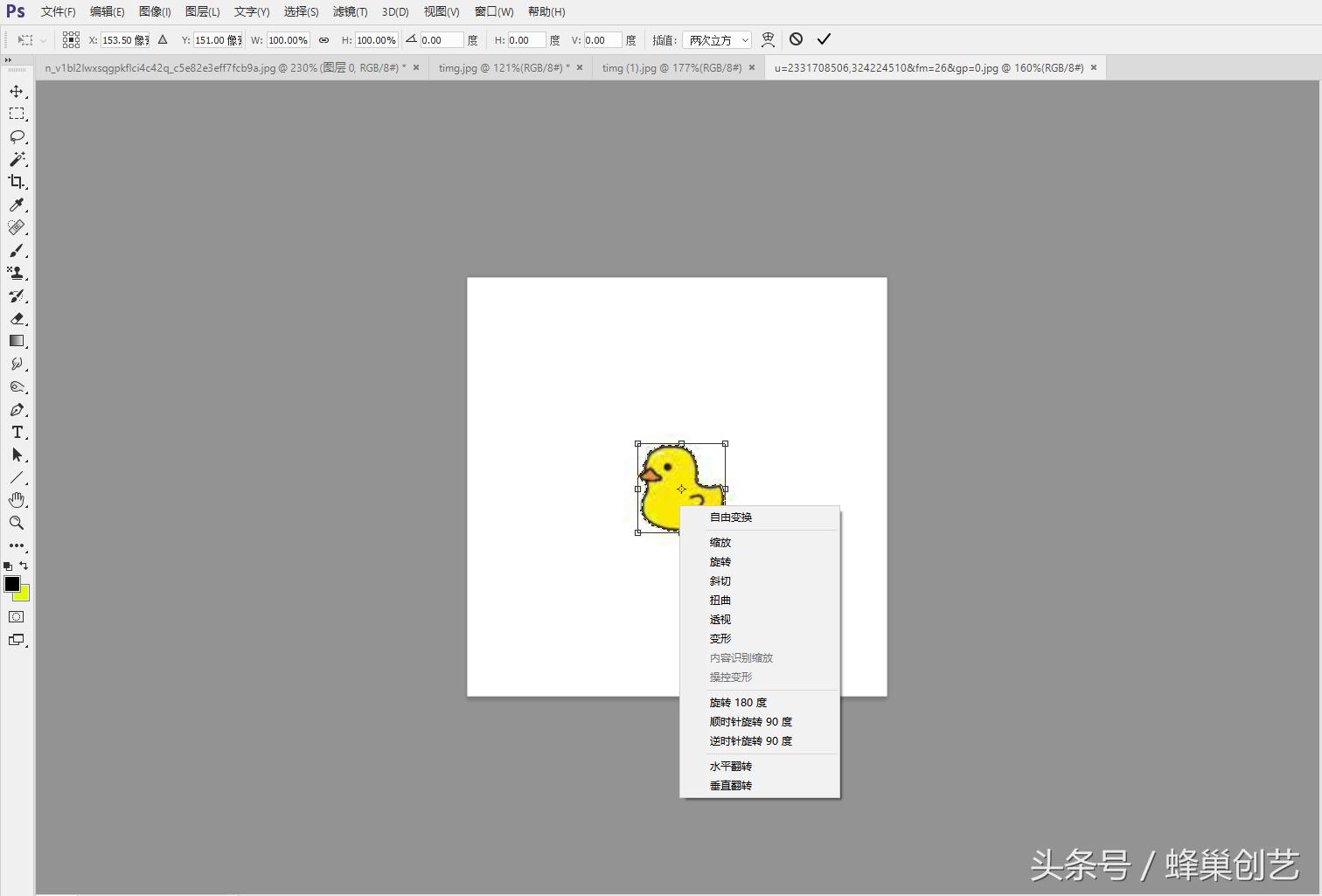
Task: Choose 水平翻转 from the context menu
Action: click(731, 766)
